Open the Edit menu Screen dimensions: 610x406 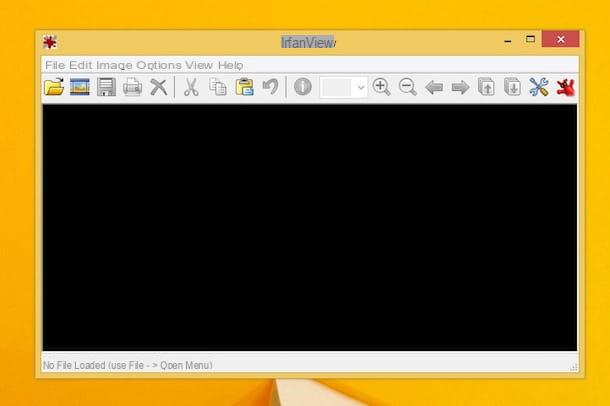[81, 65]
